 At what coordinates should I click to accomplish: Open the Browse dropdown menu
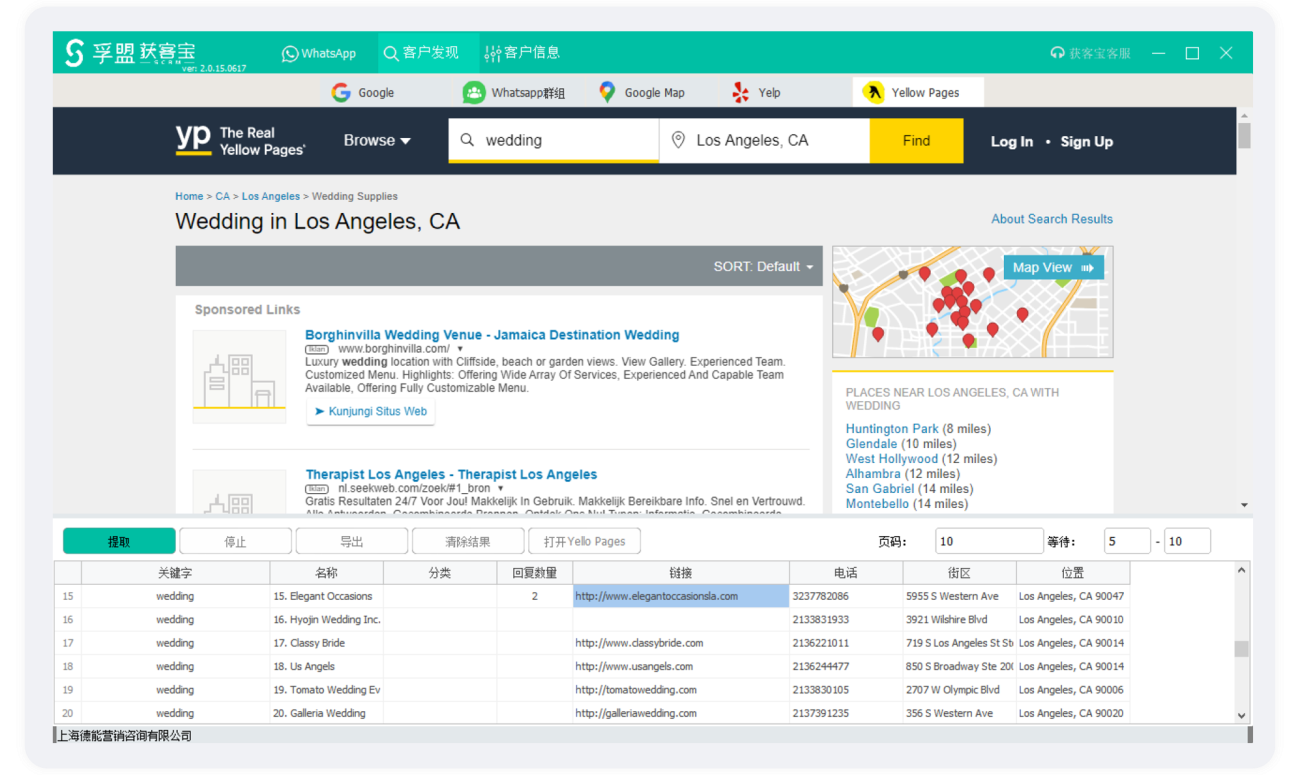(377, 141)
